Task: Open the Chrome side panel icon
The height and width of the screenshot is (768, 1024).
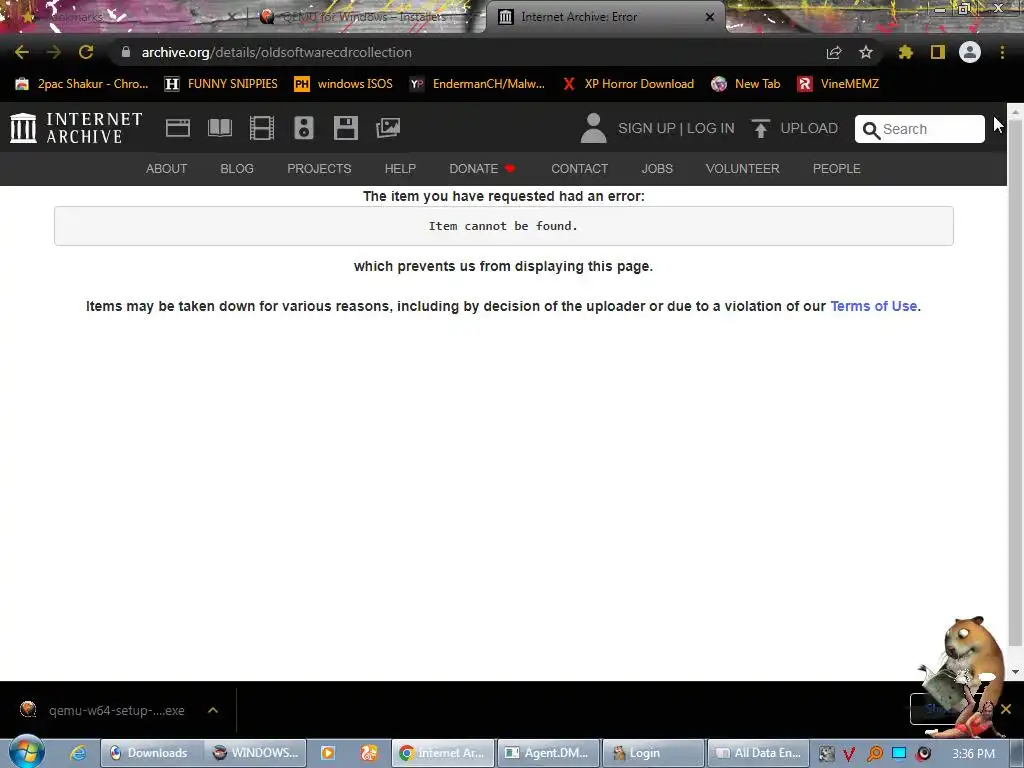Action: pyautogui.click(x=938, y=52)
